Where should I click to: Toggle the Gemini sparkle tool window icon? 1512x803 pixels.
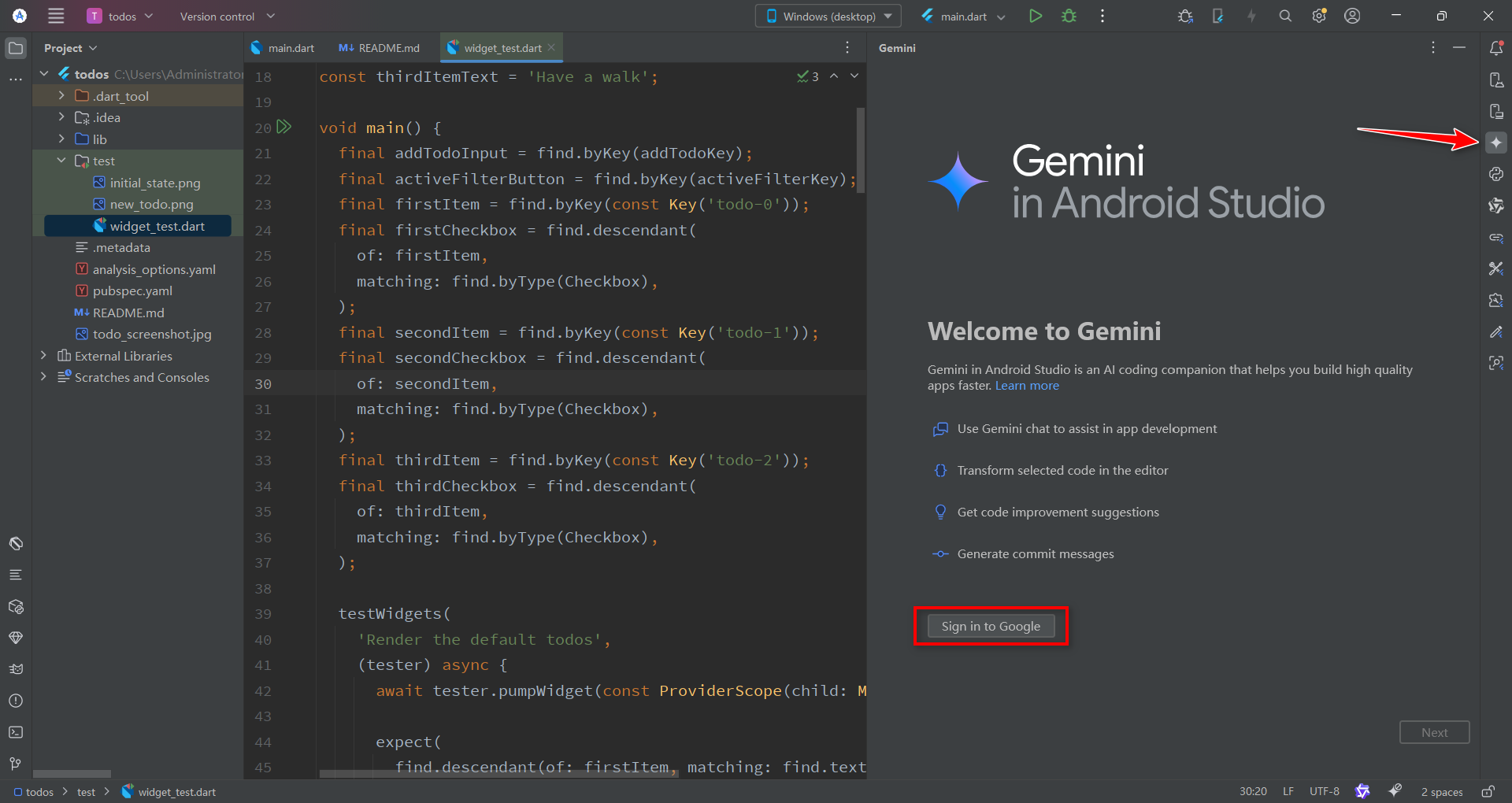pyautogui.click(x=1496, y=142)
